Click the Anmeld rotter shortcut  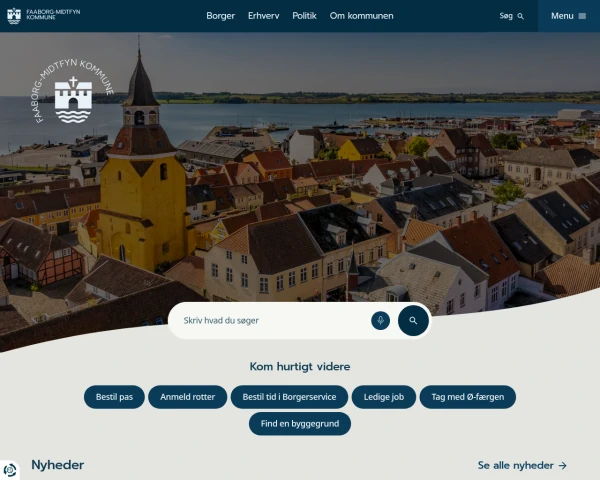click(188, 397)
